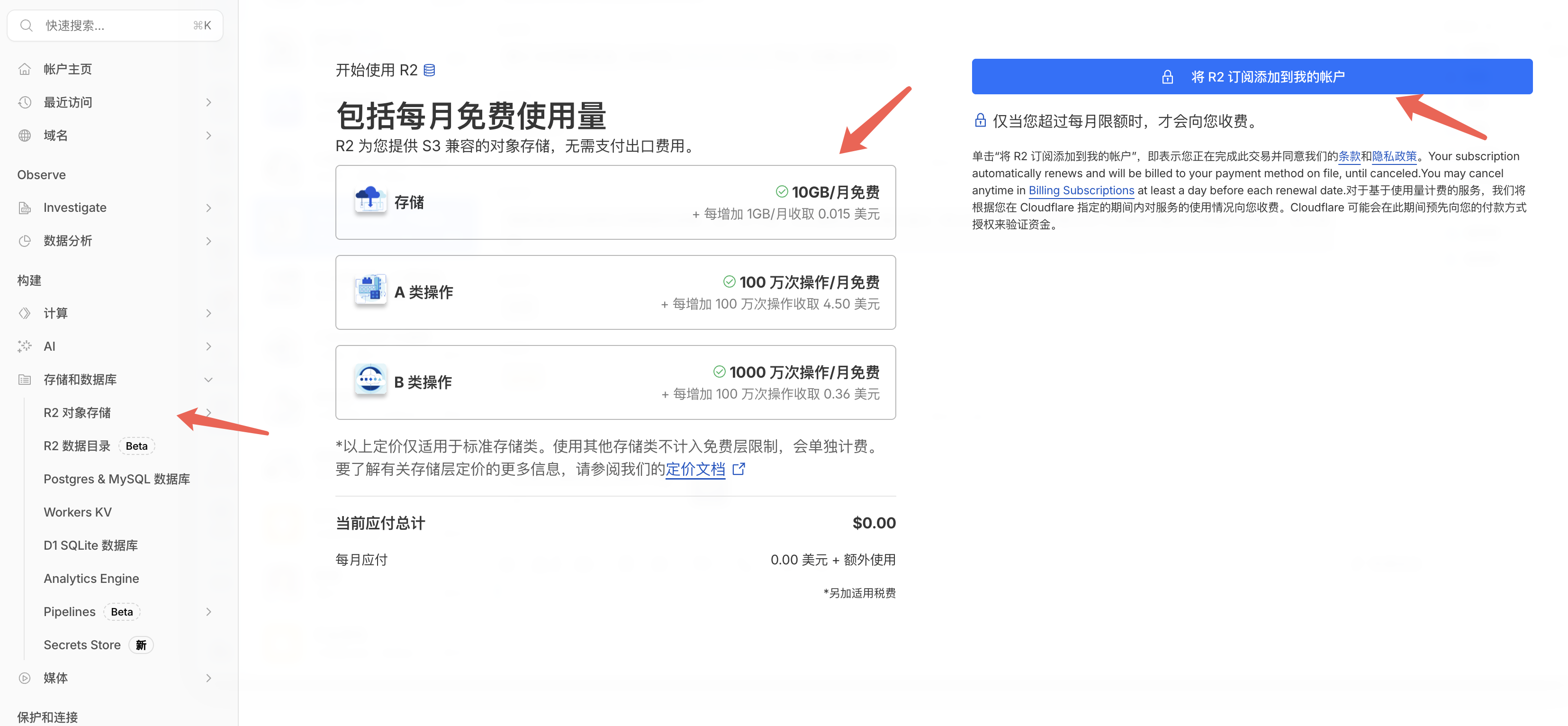Click the play icon for 媒体
Screen dimensions: 1568x726
[x=24, y=678]
